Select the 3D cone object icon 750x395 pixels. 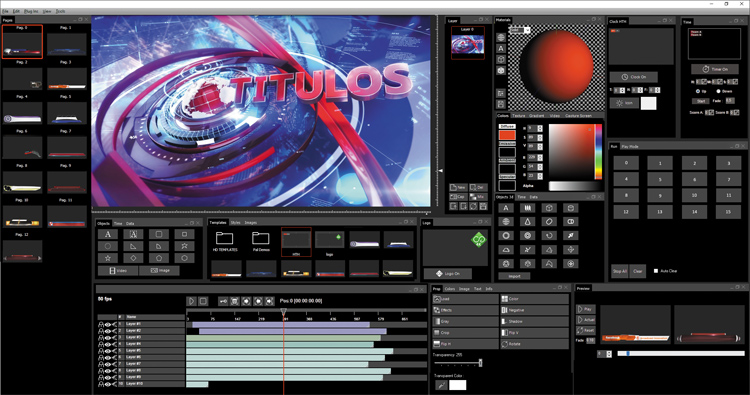click(x=527, y=222)
